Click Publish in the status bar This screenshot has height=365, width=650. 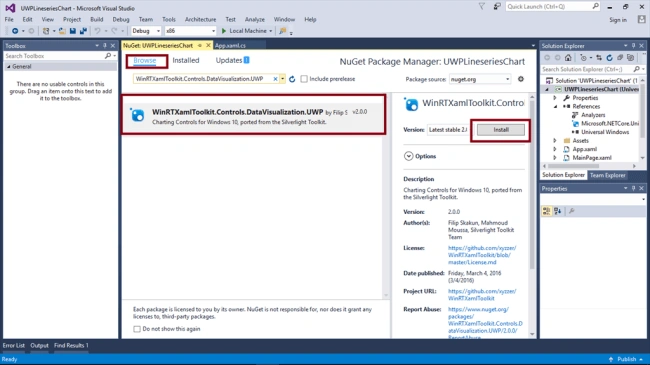[x=626, y=359]
